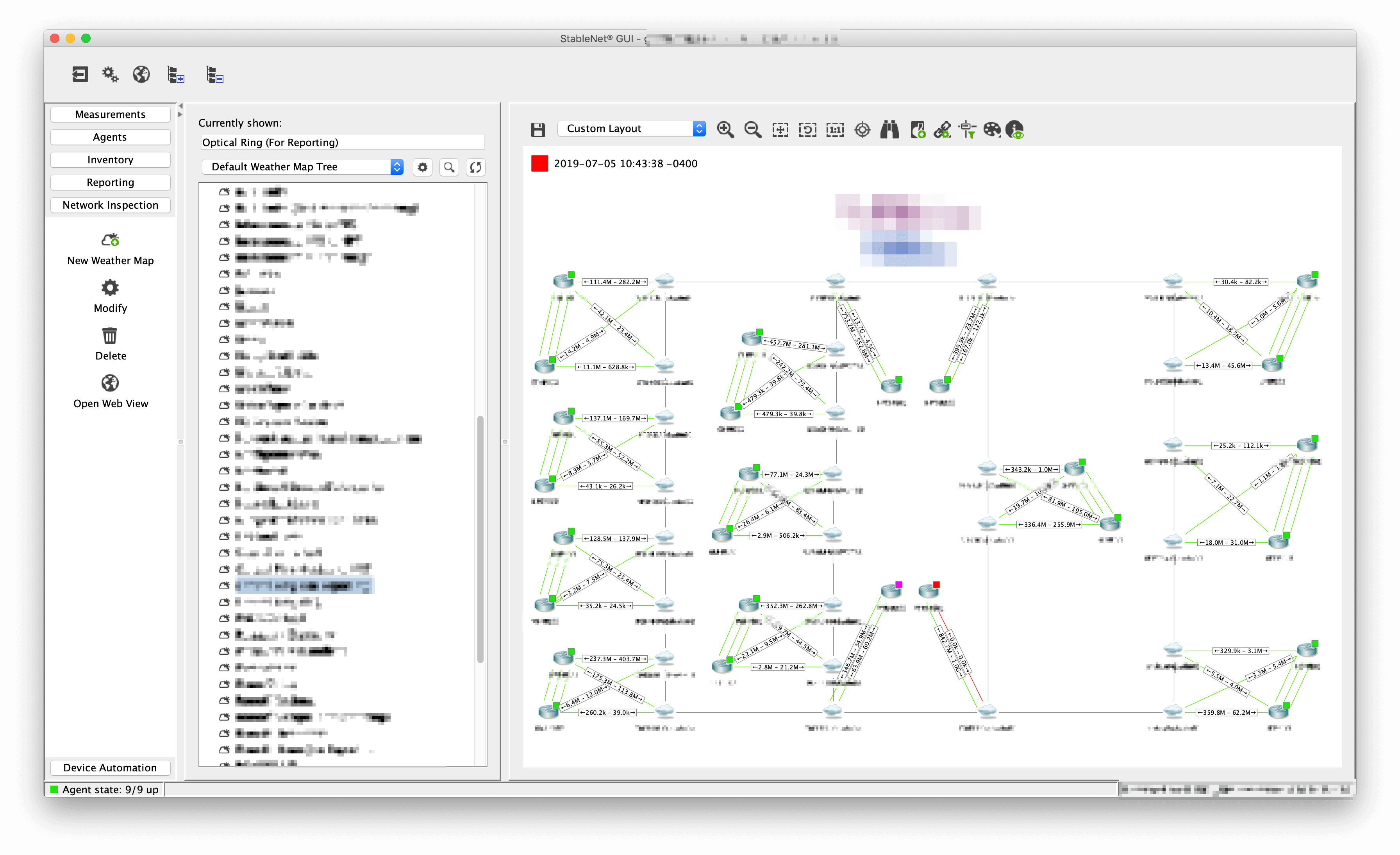
Task: Click the reset zoom selection icon
Action: 807,130
